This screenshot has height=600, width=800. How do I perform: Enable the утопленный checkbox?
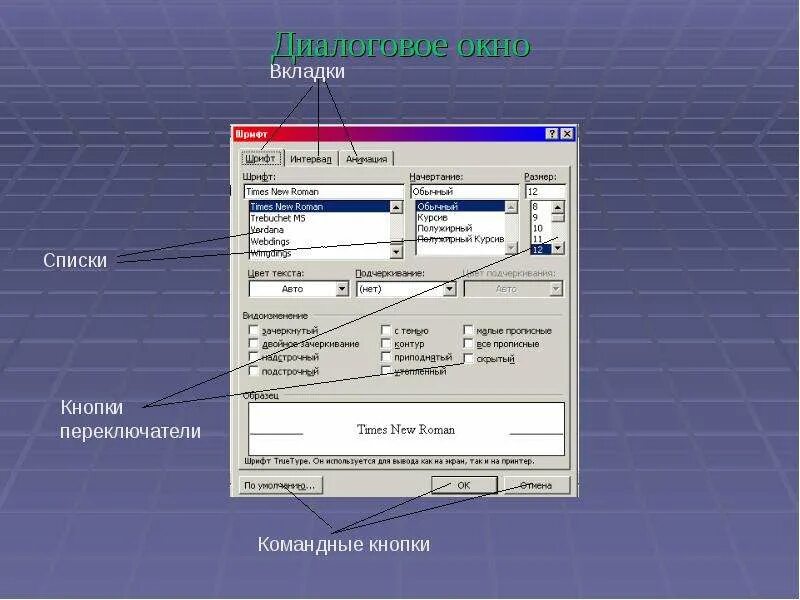tap(386, 371)
